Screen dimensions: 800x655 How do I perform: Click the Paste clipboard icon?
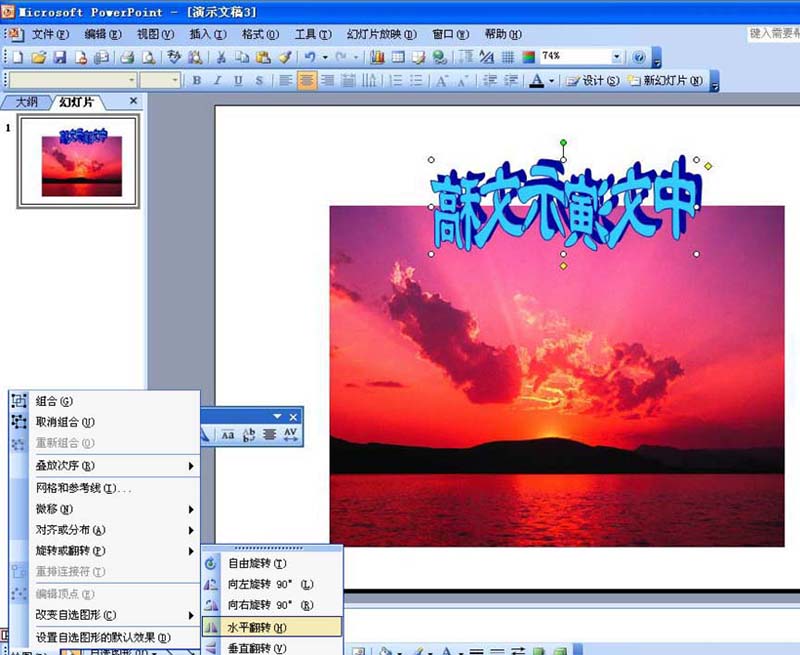point(263,57)
